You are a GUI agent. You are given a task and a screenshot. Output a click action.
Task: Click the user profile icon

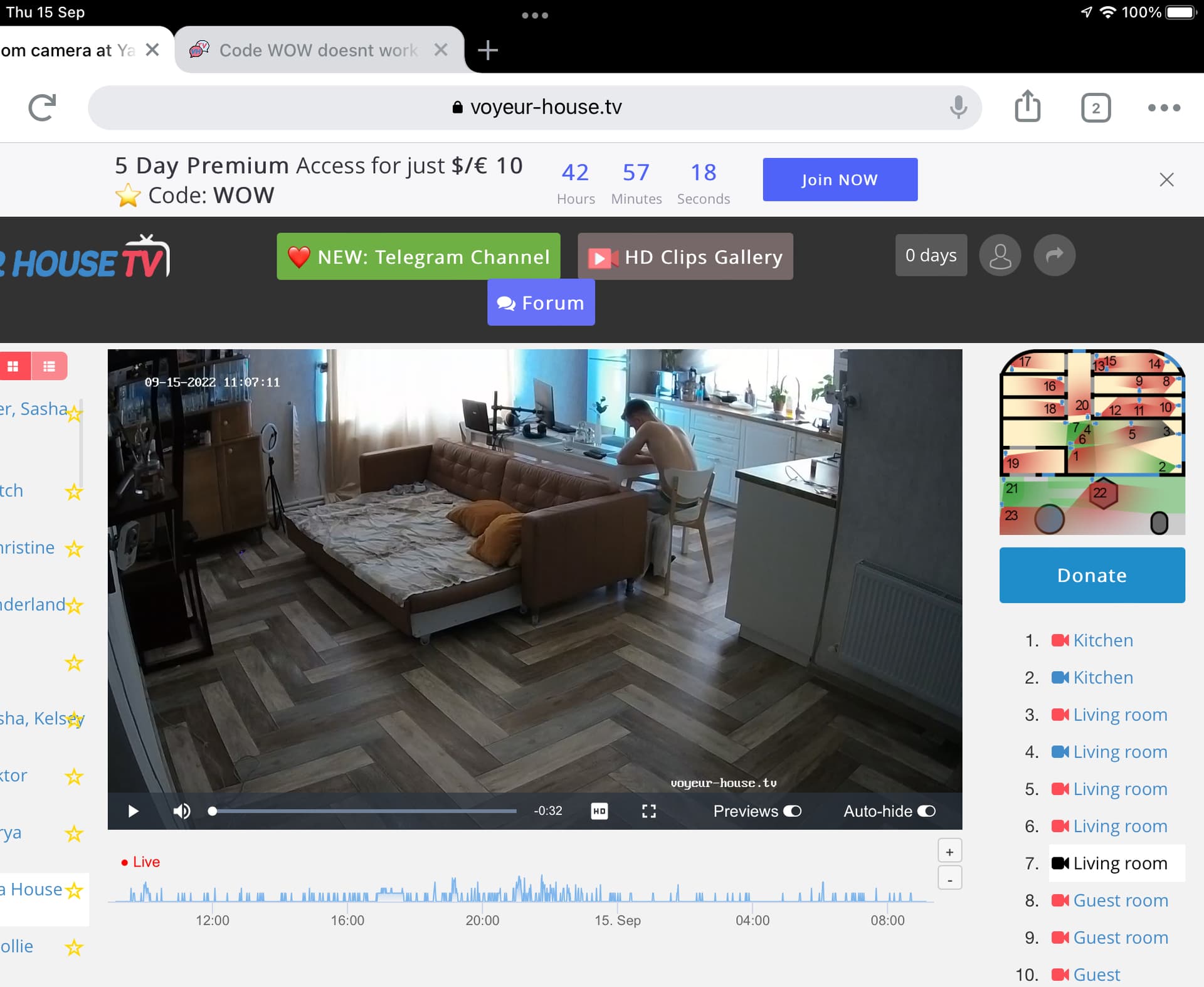coord(1000,255)
